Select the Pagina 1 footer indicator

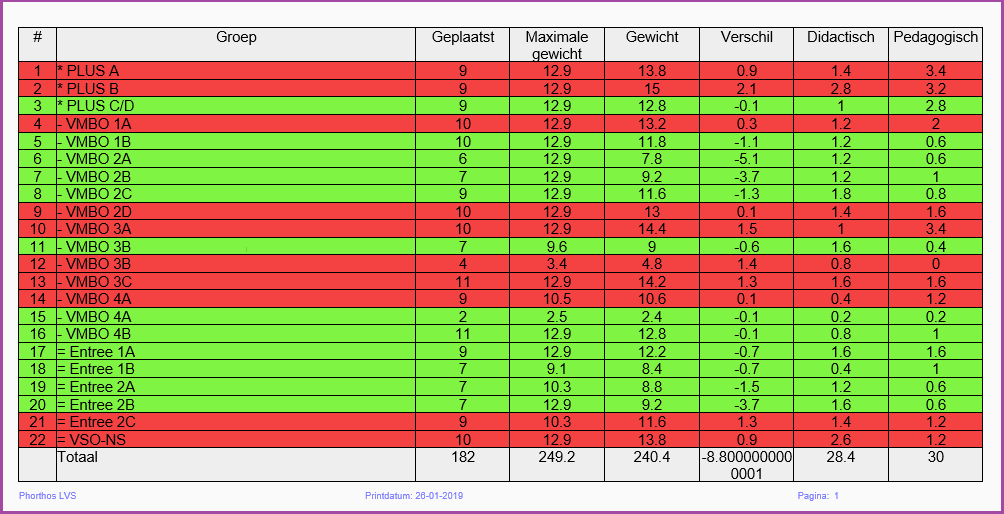(x=818, y=496)
